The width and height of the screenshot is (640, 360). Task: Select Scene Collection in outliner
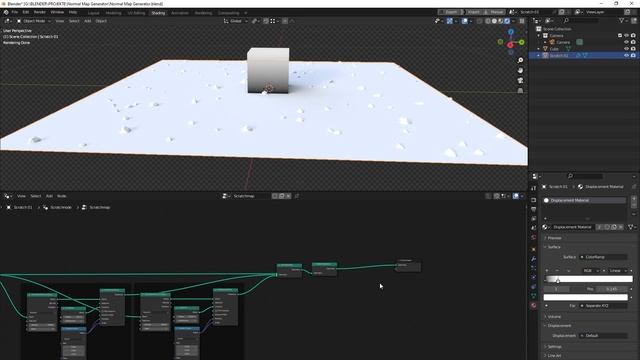coord(557,29)
